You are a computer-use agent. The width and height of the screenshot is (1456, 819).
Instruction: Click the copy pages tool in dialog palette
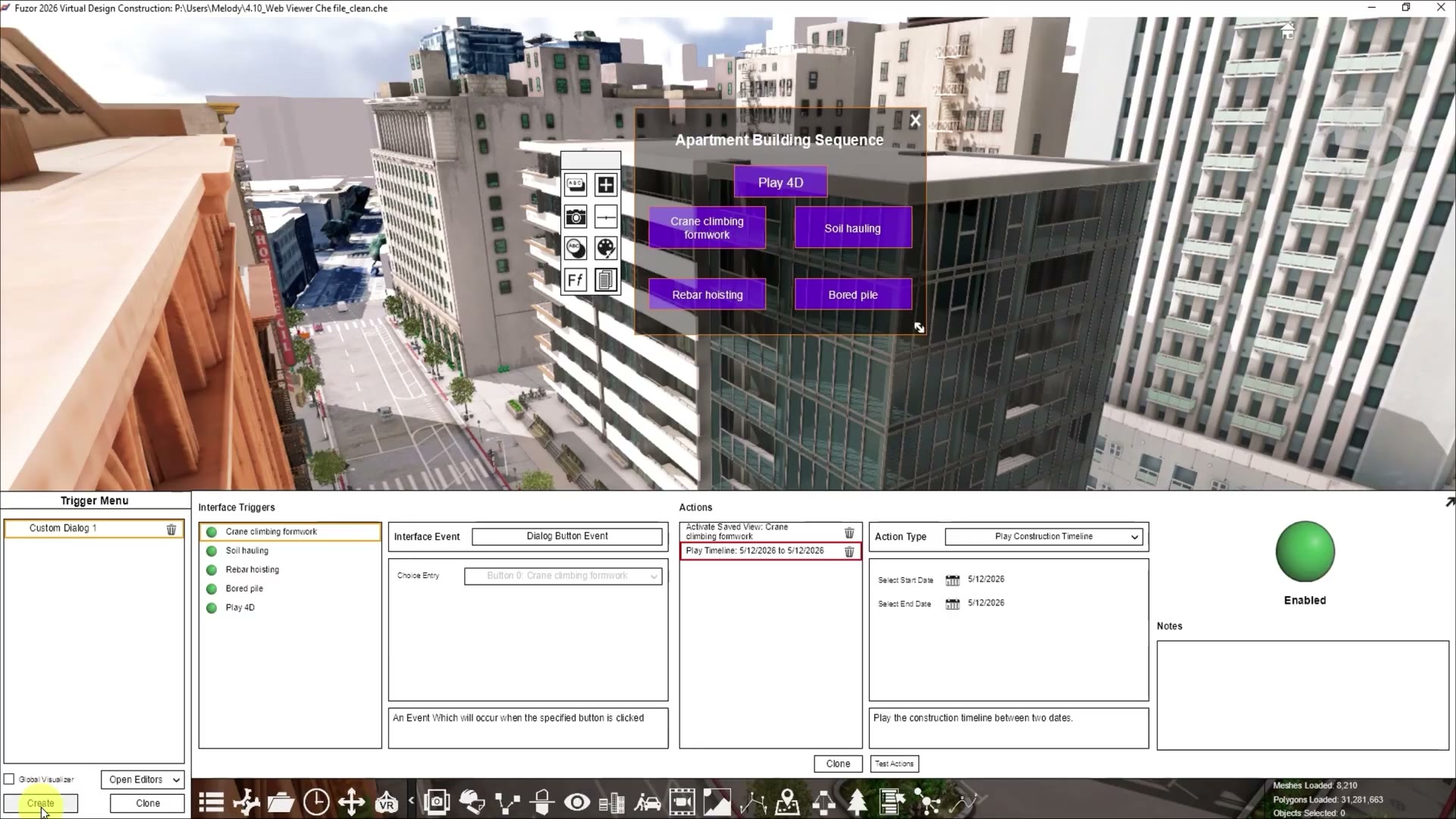tap(605, 280)
